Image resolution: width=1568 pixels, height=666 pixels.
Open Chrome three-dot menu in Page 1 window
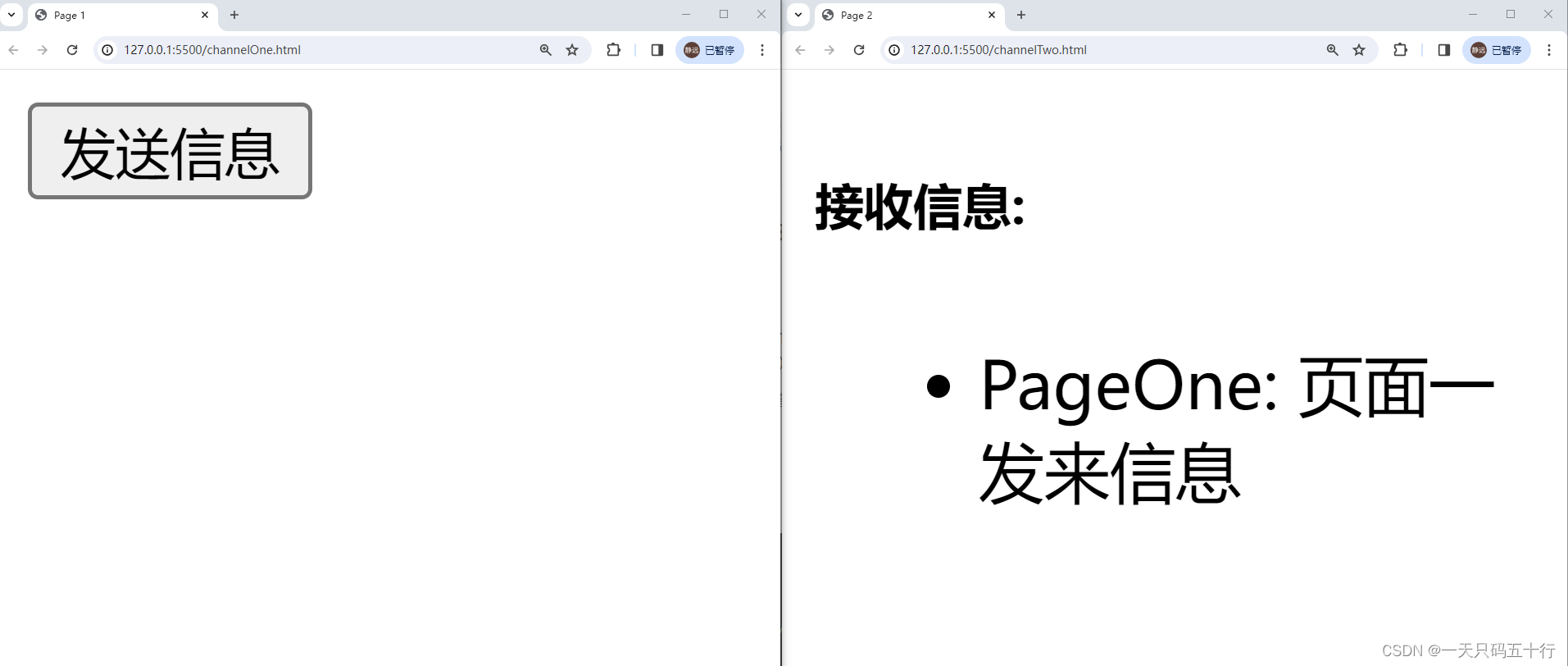click(762, 50)
